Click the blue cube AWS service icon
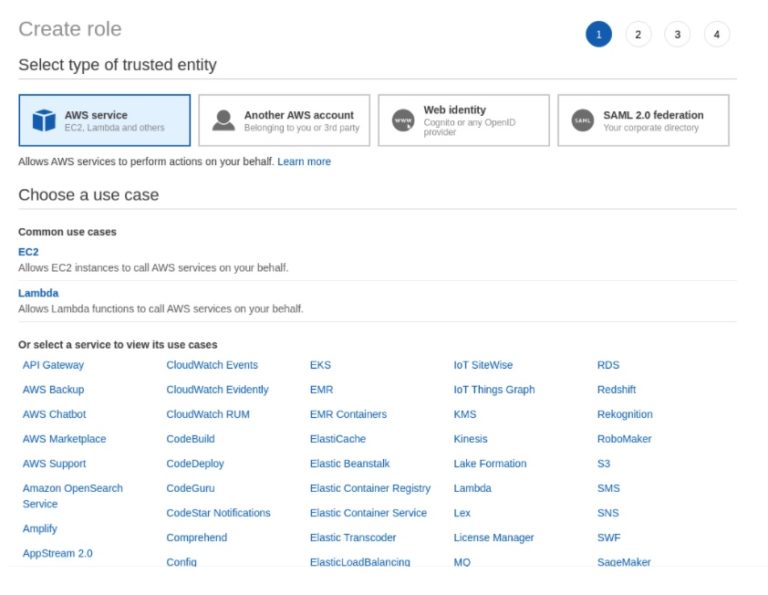This screenshot has width=768, height=595. pyautogui.click(x=44, y=120)
